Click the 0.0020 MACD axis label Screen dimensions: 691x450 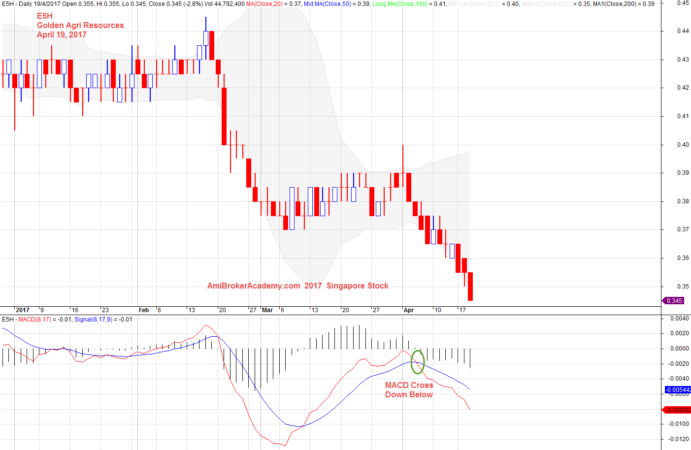[x=680, y=333]
